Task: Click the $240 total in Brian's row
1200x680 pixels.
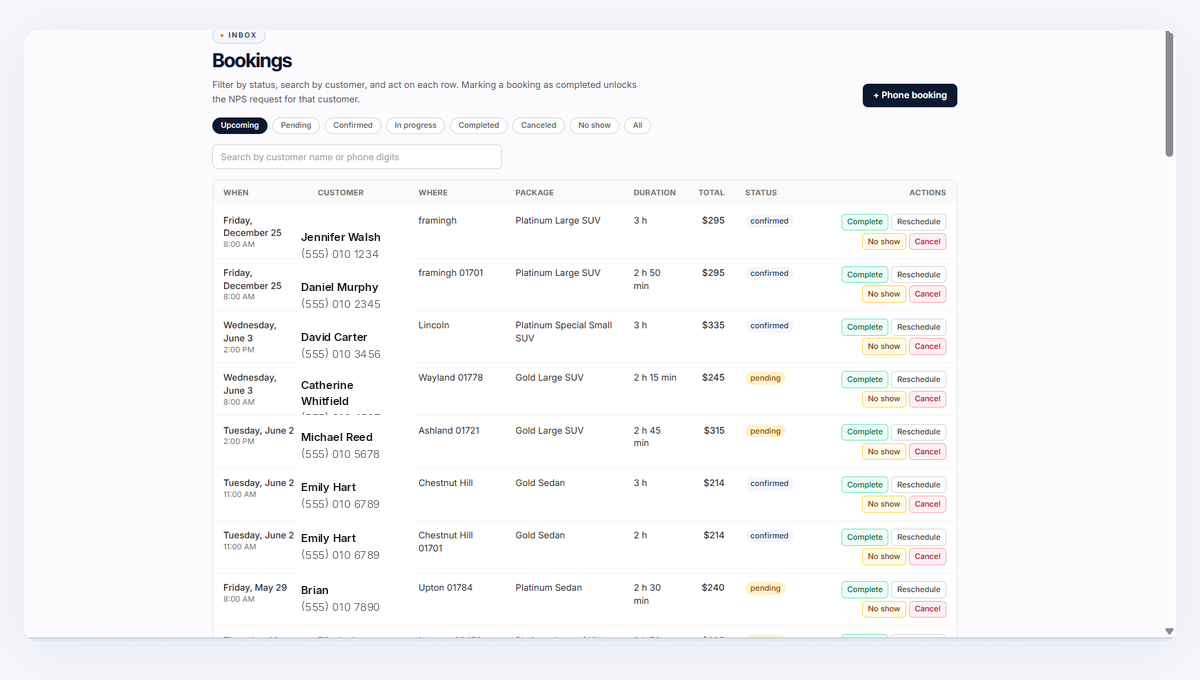Action: click(713, 588)
